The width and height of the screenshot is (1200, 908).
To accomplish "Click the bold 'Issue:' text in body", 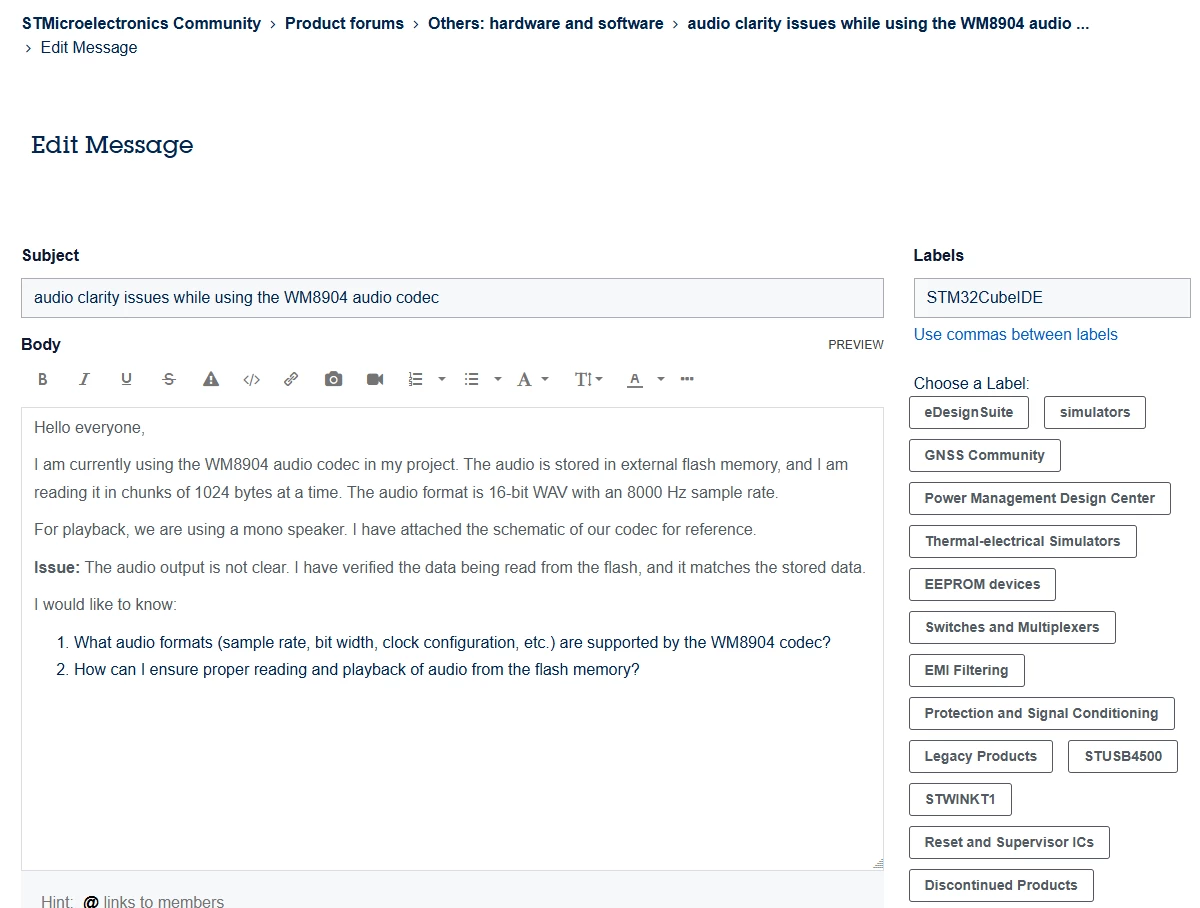I will click(56, 567).
